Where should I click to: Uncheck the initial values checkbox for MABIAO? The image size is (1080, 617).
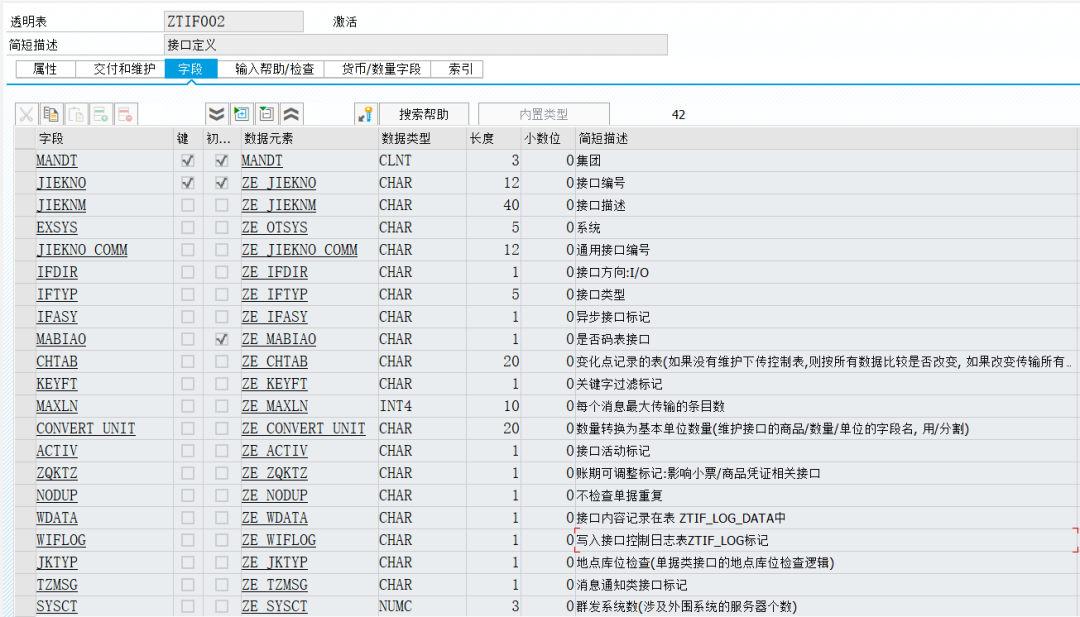(221, 339)
